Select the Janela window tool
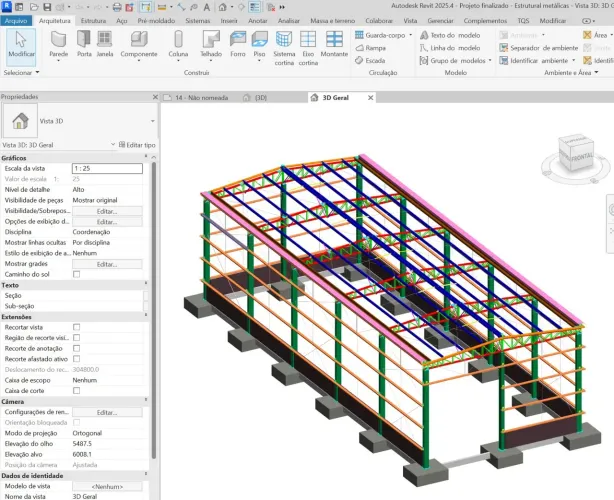 pyautogui.click(x=105, y=44)
